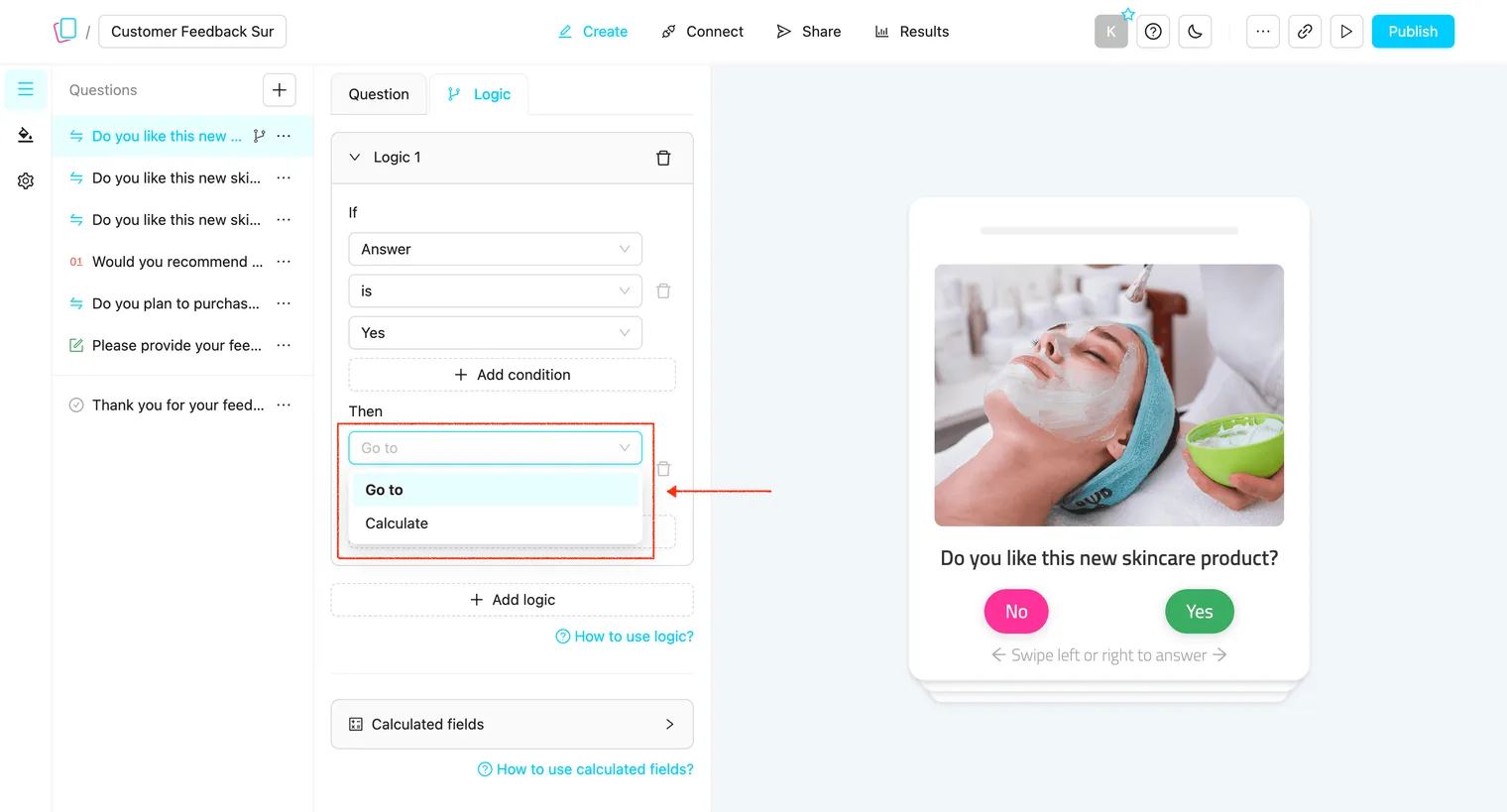Click the Publish button
1507x812 pixels.
coord(1413,32)
